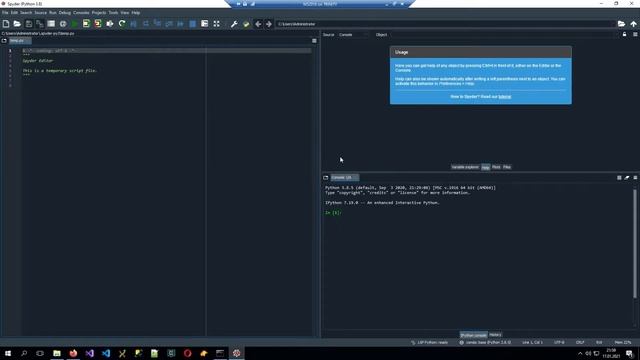Click the browse tabs icon in the editor
This screenshot has height=360, width=640.
tap(4, 41)
